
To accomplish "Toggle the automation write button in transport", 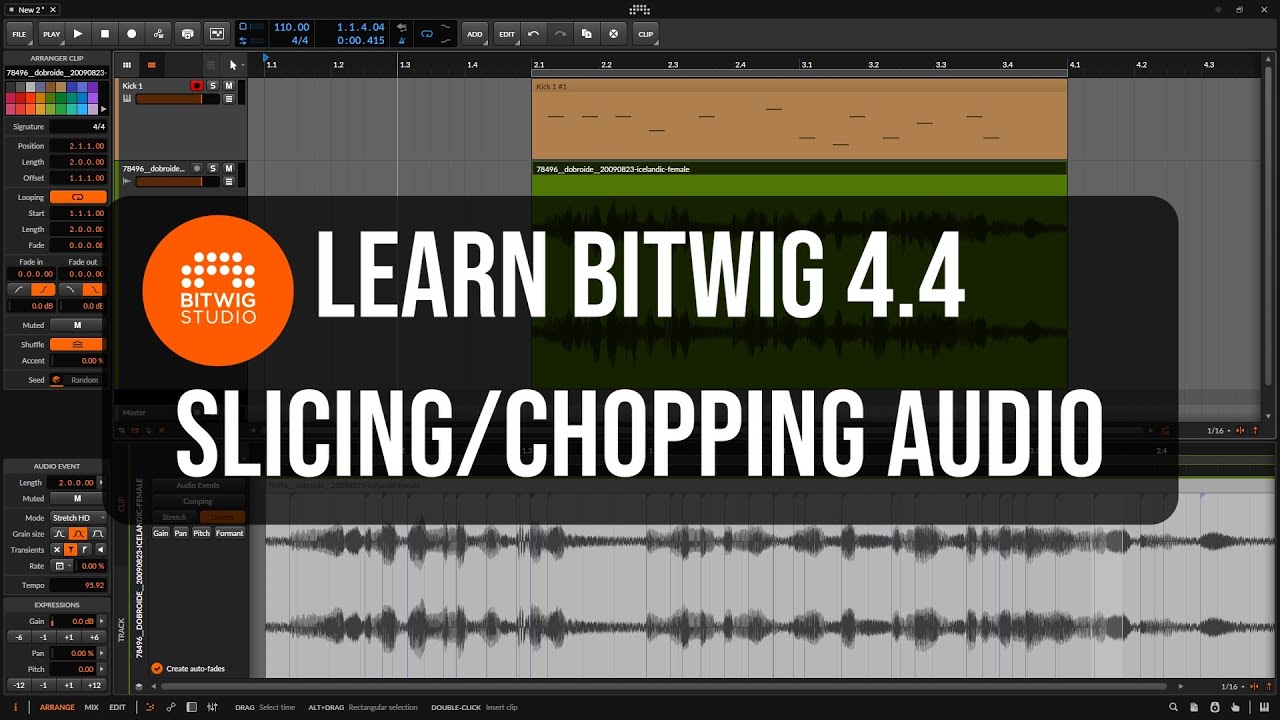I will (159, 33).
